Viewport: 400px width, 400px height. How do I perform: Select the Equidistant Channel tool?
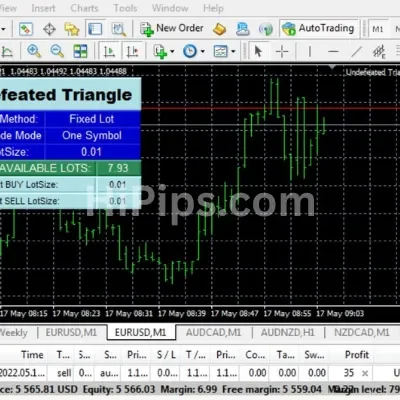pos(379,52)
